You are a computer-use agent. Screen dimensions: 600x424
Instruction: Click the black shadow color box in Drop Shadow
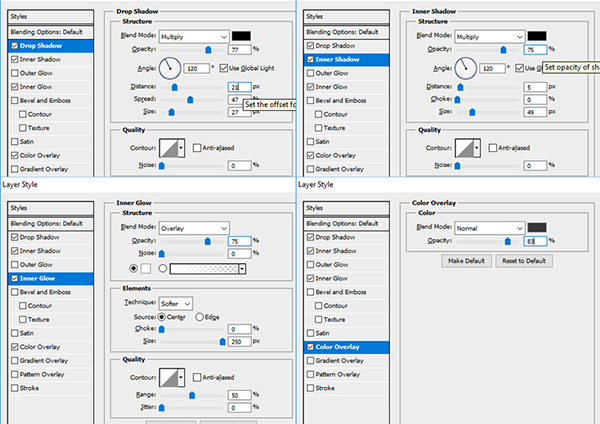point(241,36)
